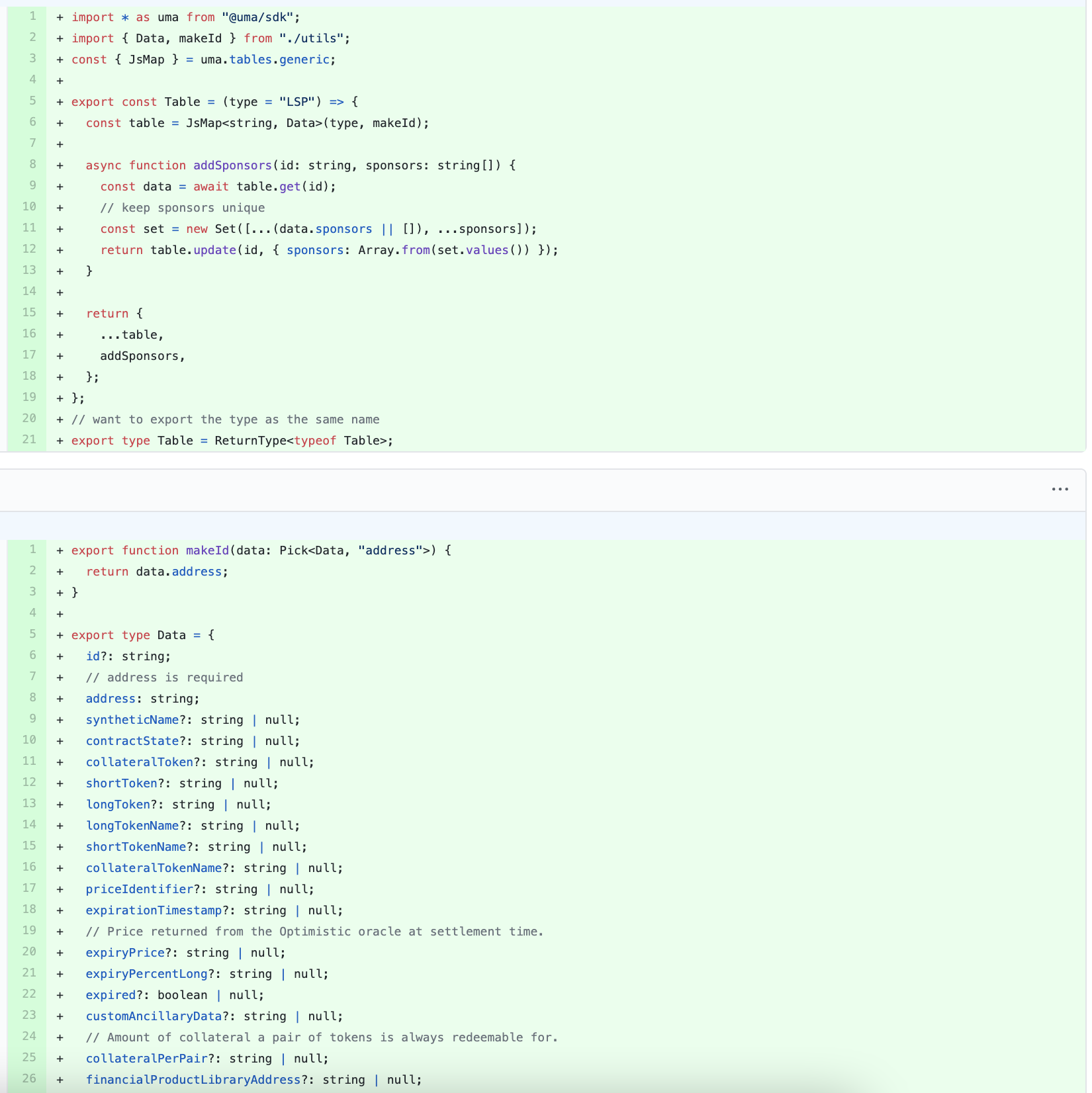Click line number 8 beside async function addSponsors
This screenshot has height=1093, width=1092.
(32, 164)
